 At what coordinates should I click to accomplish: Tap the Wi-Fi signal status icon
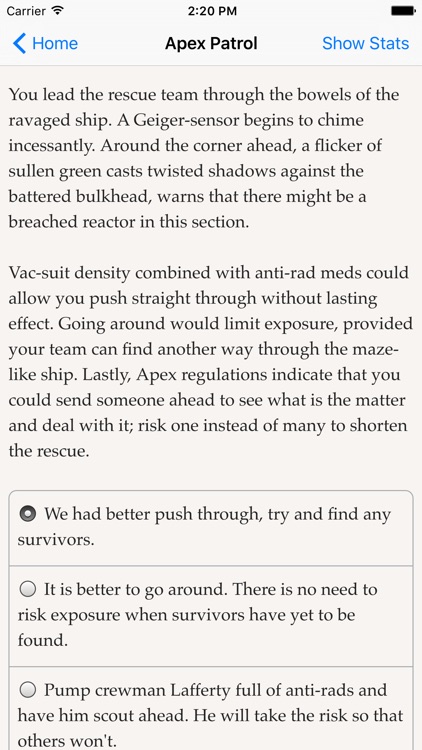pyautogui.click(x=57, y=11)
